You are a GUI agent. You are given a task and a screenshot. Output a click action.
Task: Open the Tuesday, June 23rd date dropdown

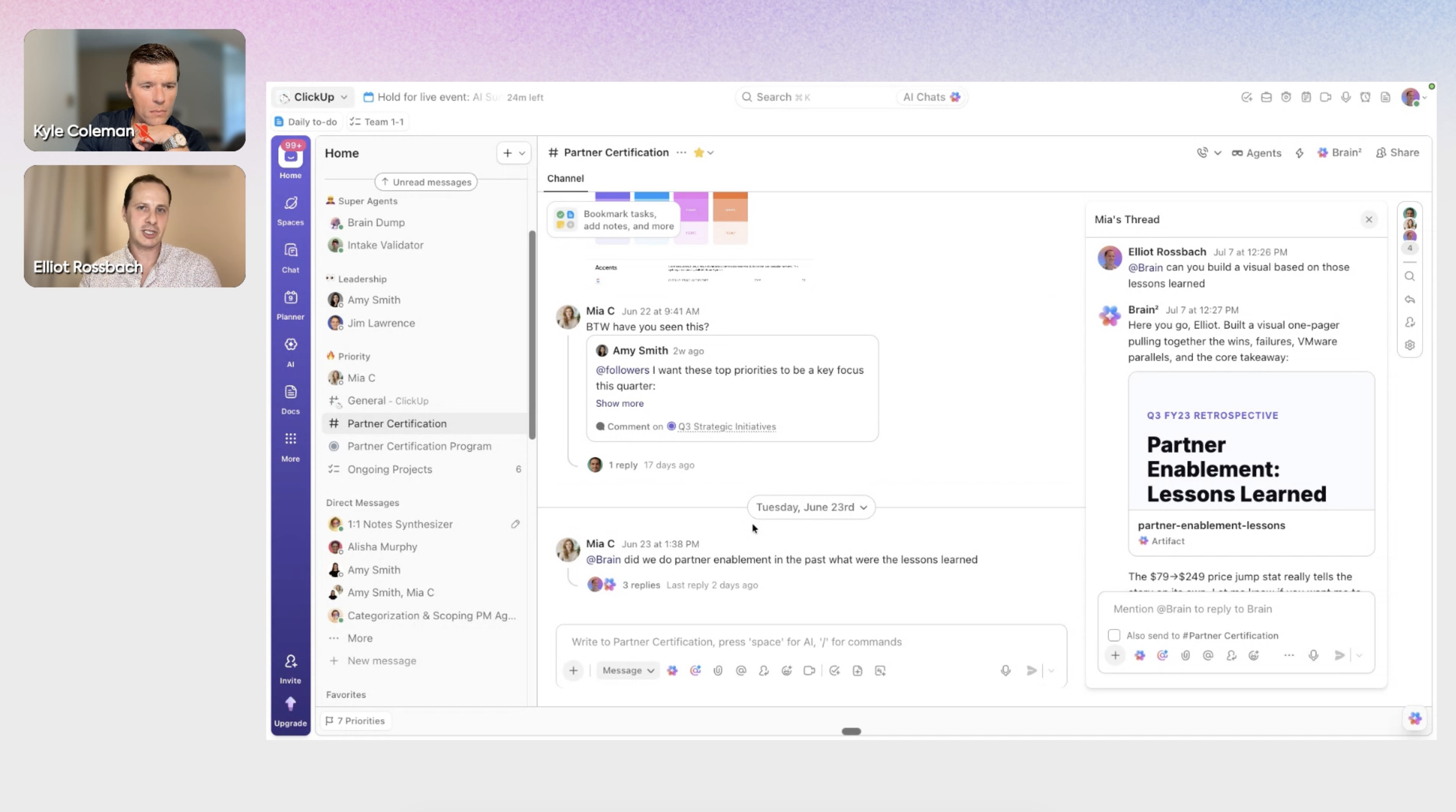(x=811, y=507)
